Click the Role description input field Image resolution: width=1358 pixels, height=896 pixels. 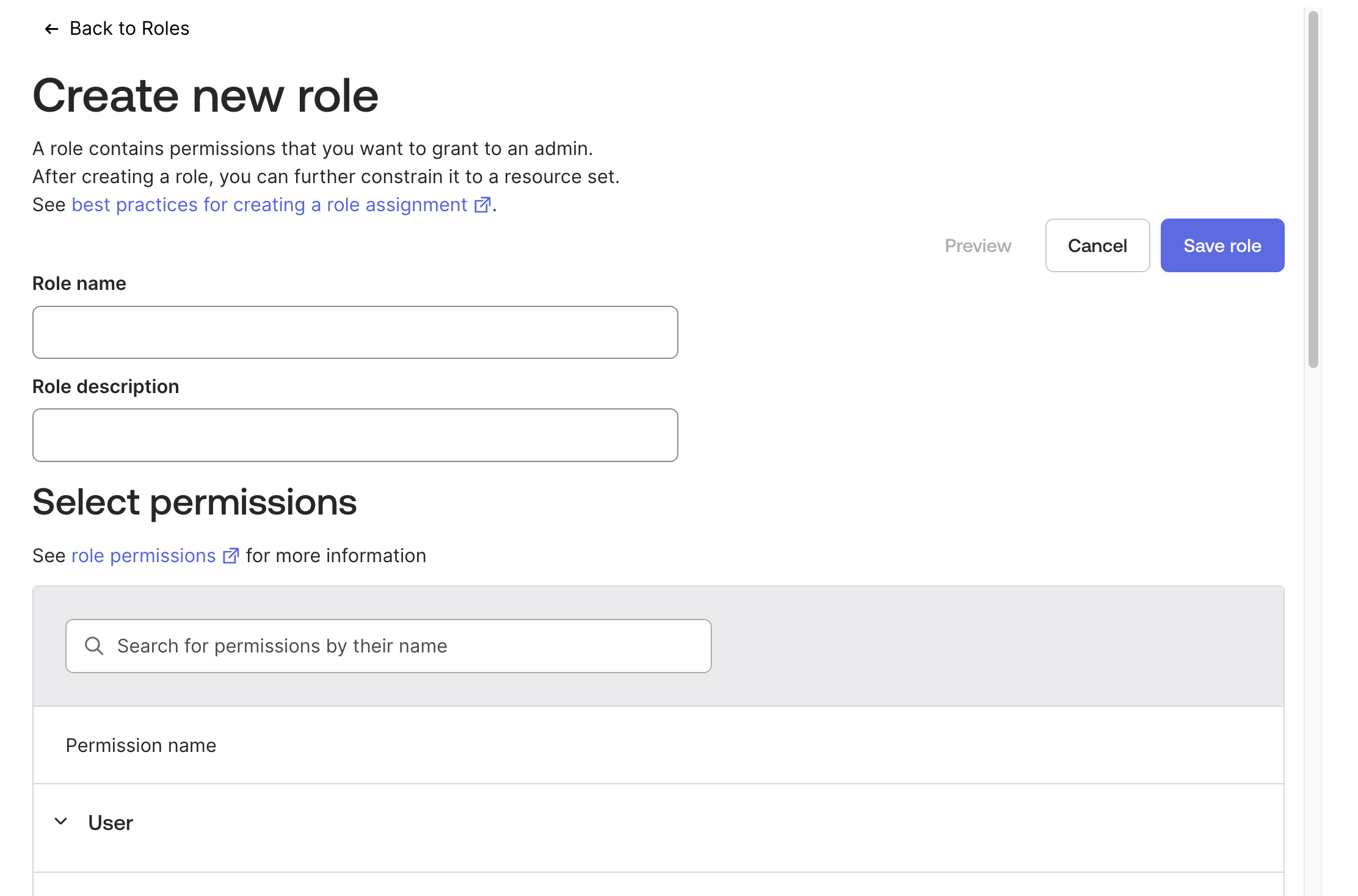pos(354,435)
